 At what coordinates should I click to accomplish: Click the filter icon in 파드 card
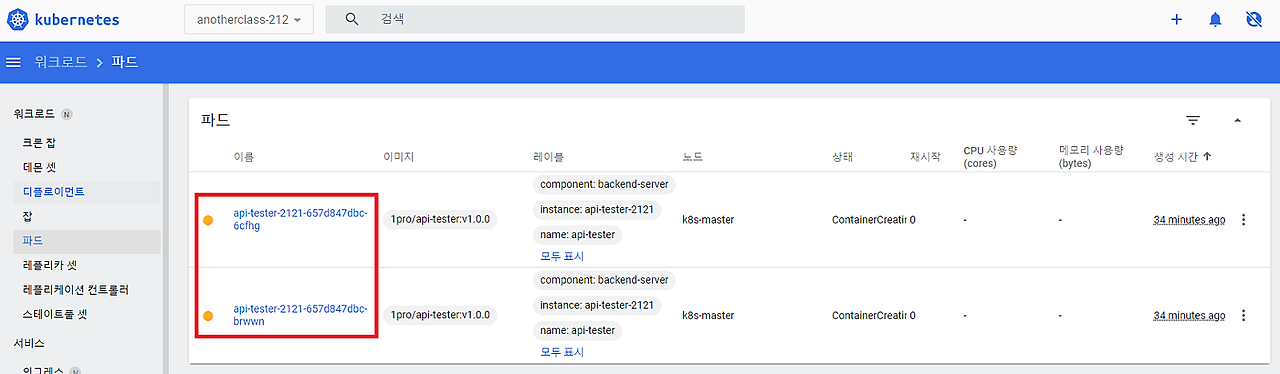1193,120
